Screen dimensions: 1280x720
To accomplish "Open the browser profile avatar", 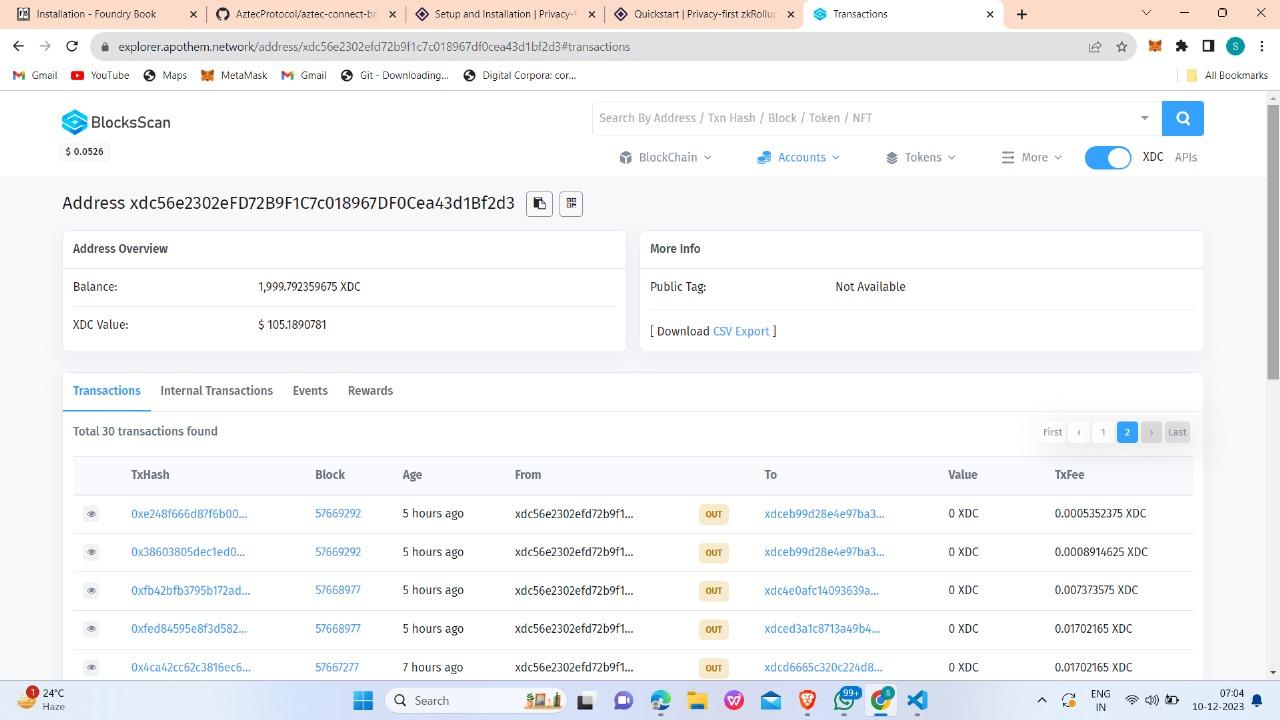I will (1235, 46).
